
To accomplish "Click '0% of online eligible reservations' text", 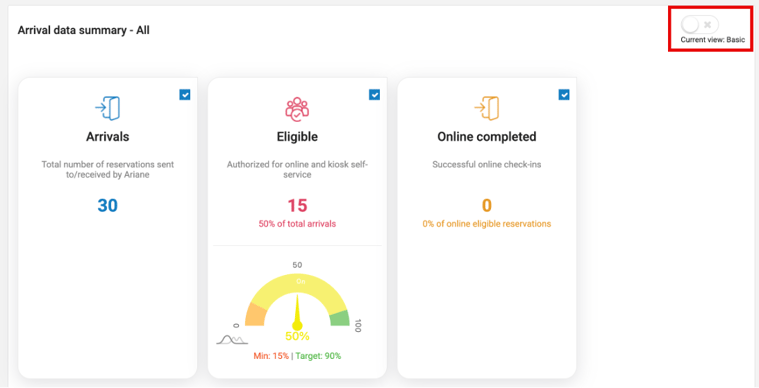I will pos(486,224).
